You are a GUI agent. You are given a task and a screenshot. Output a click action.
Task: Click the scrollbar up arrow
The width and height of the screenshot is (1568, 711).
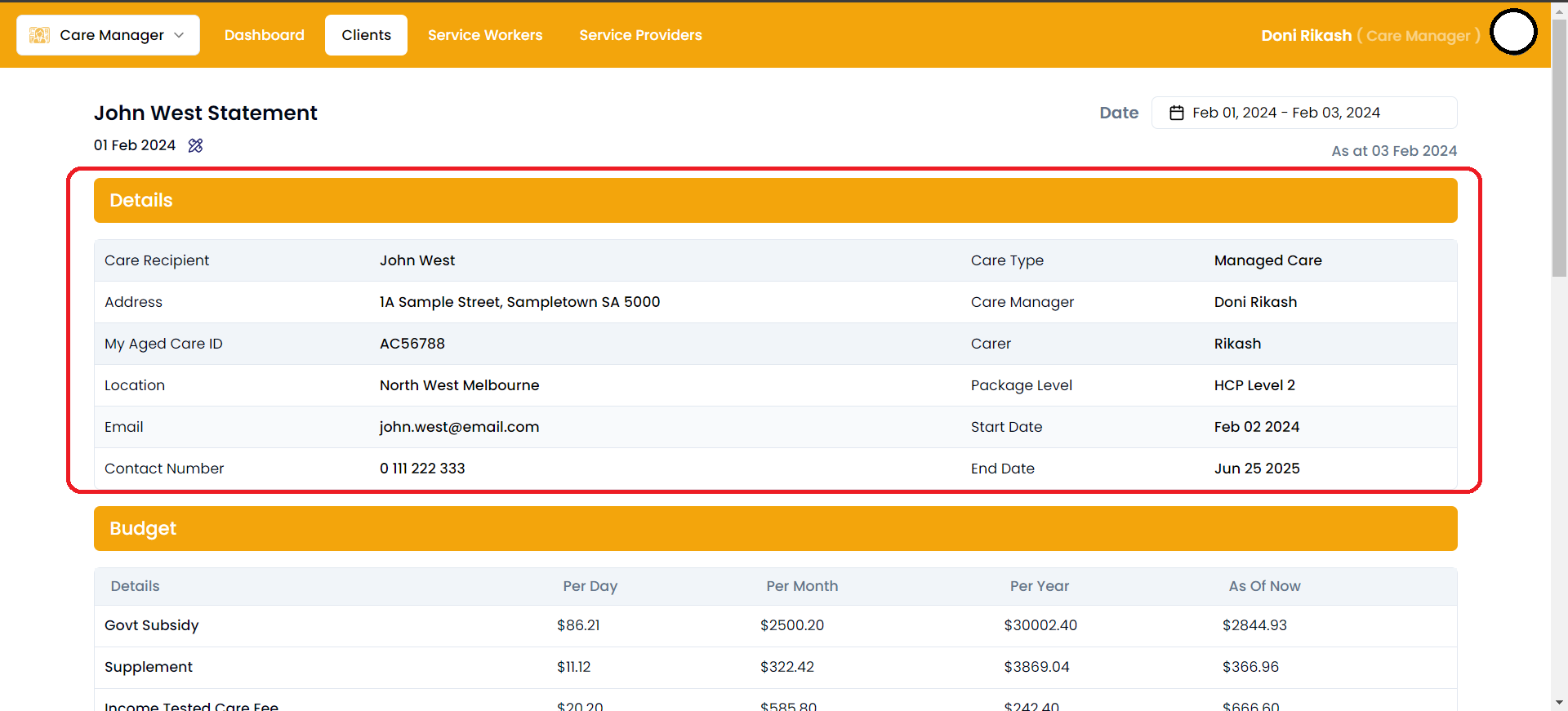point(1559,9)
